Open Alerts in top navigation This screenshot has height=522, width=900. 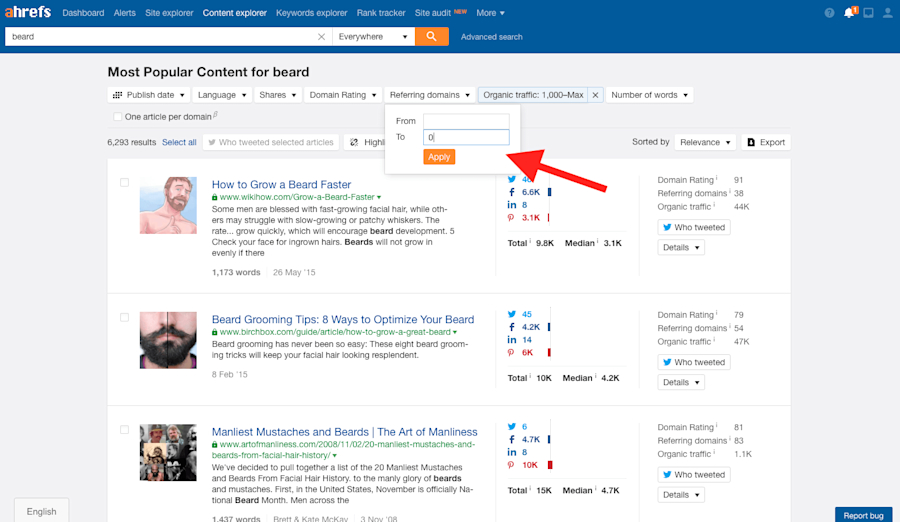coord(125,13)
